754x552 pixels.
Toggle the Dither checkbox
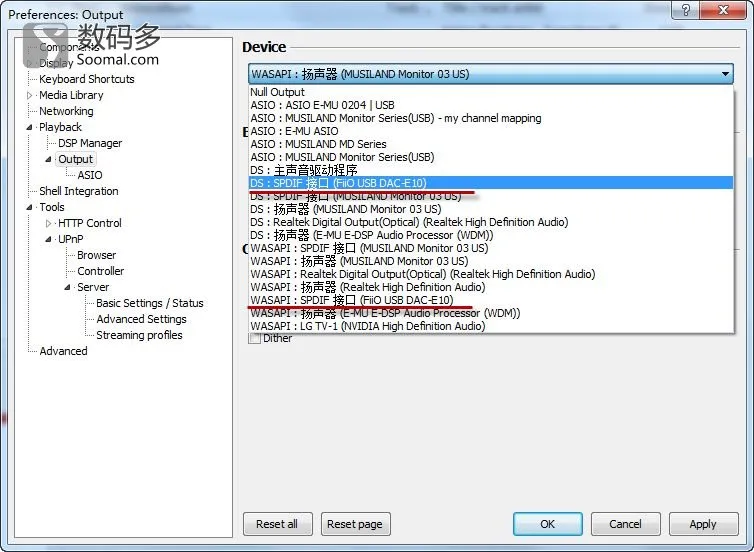pyautogui.click(x=254, y=338)
